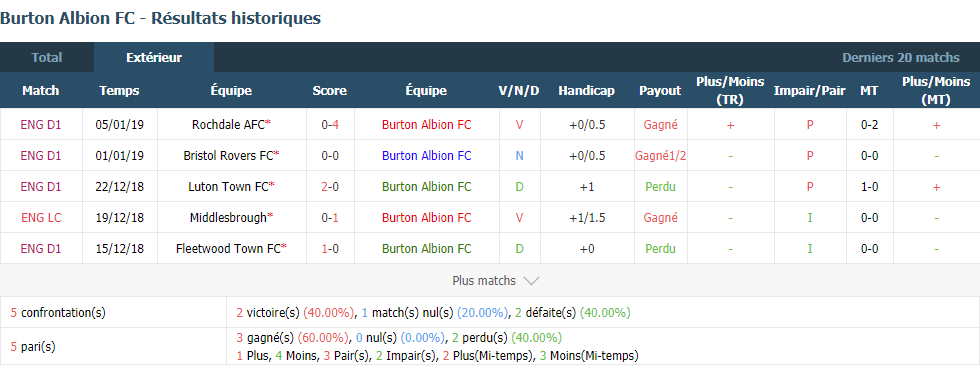The image size is (980, 366).
Task: Expand the Plus matchs chevron arrow
Action: tap(531, 281)
